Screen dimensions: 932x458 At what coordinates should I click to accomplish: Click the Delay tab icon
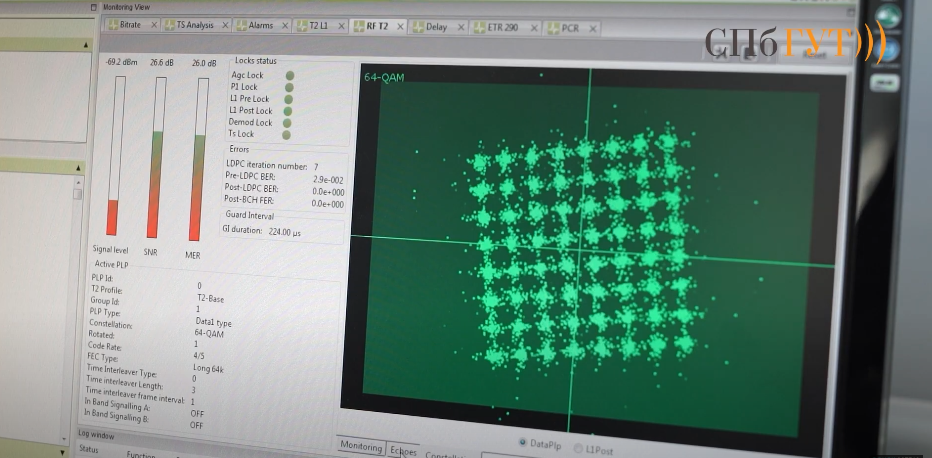[416, 27]
